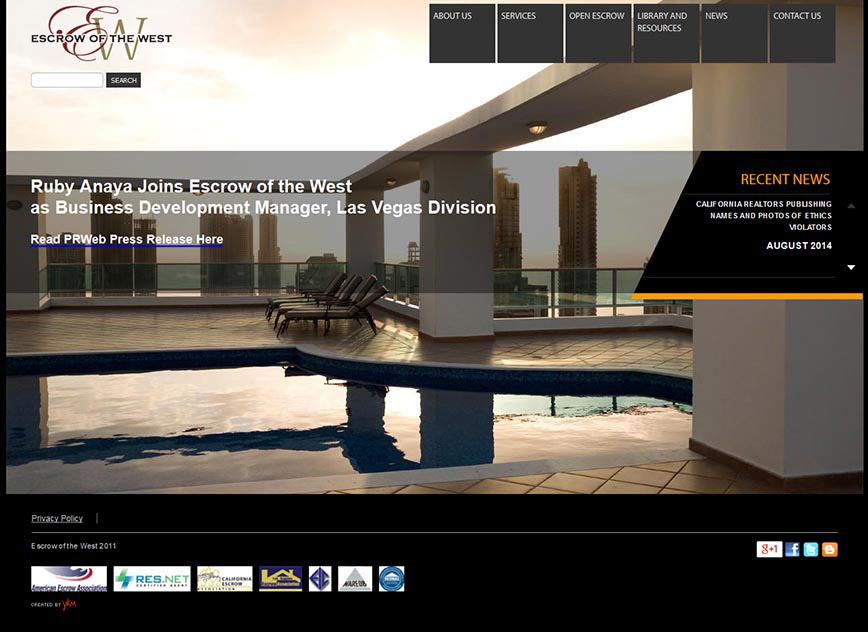Click the orange Blogger icon
Screen dimensions: 868x632
(829, 549)
